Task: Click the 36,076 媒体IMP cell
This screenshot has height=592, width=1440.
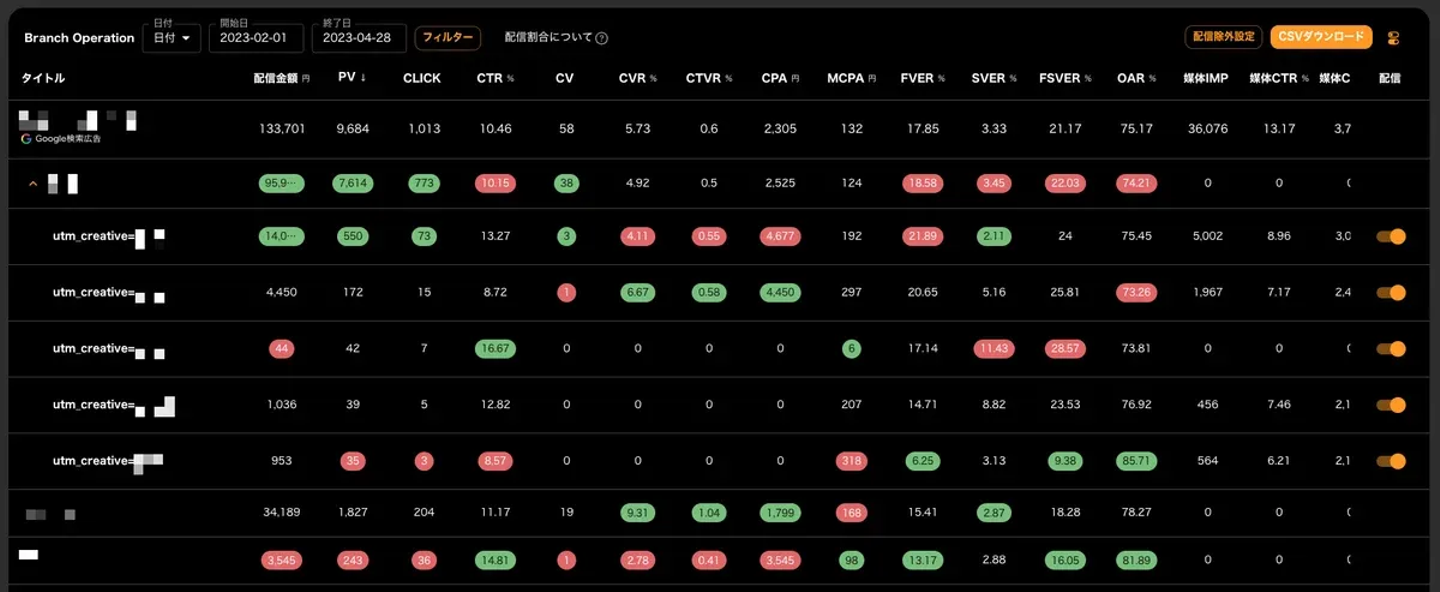Action: point(1207,129)
